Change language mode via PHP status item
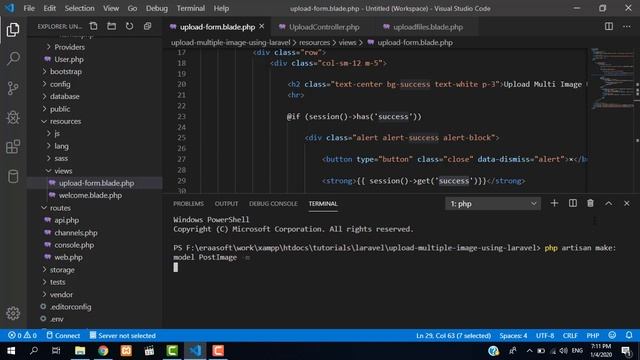Screen dimensions: 640x360 click(593, 336)
